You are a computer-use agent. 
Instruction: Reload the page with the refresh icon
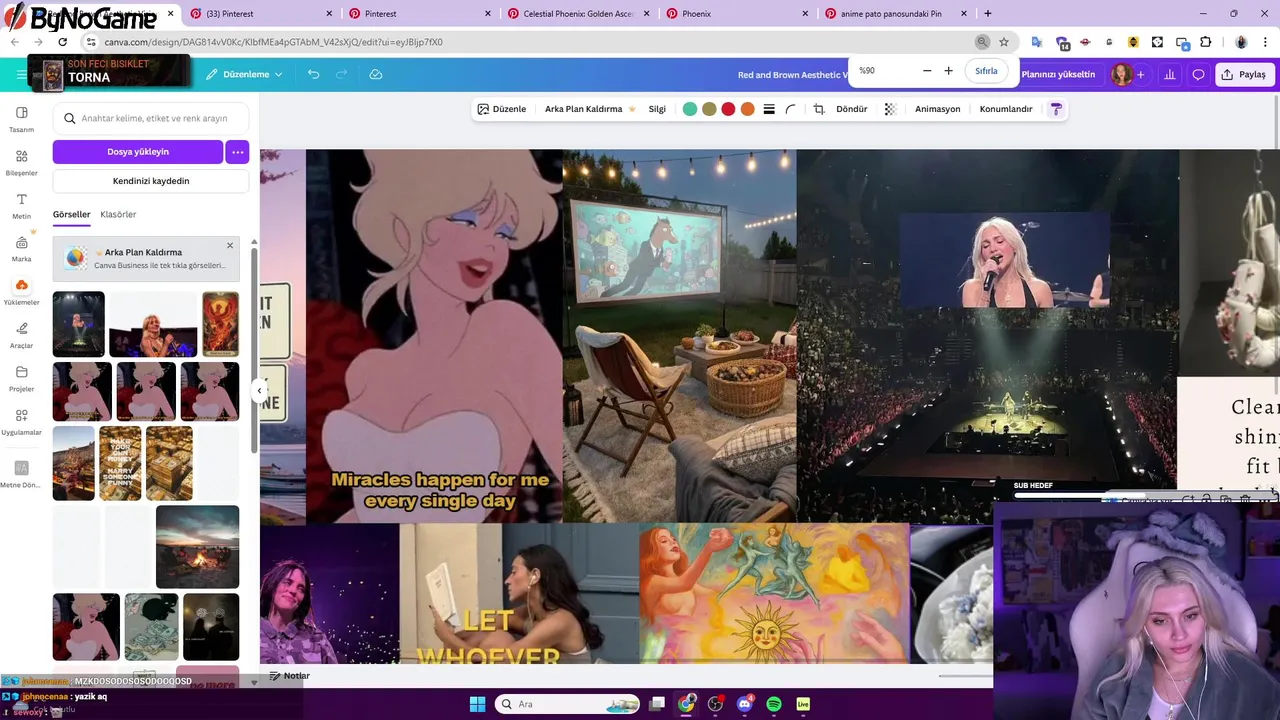click(x=62, y=42)
